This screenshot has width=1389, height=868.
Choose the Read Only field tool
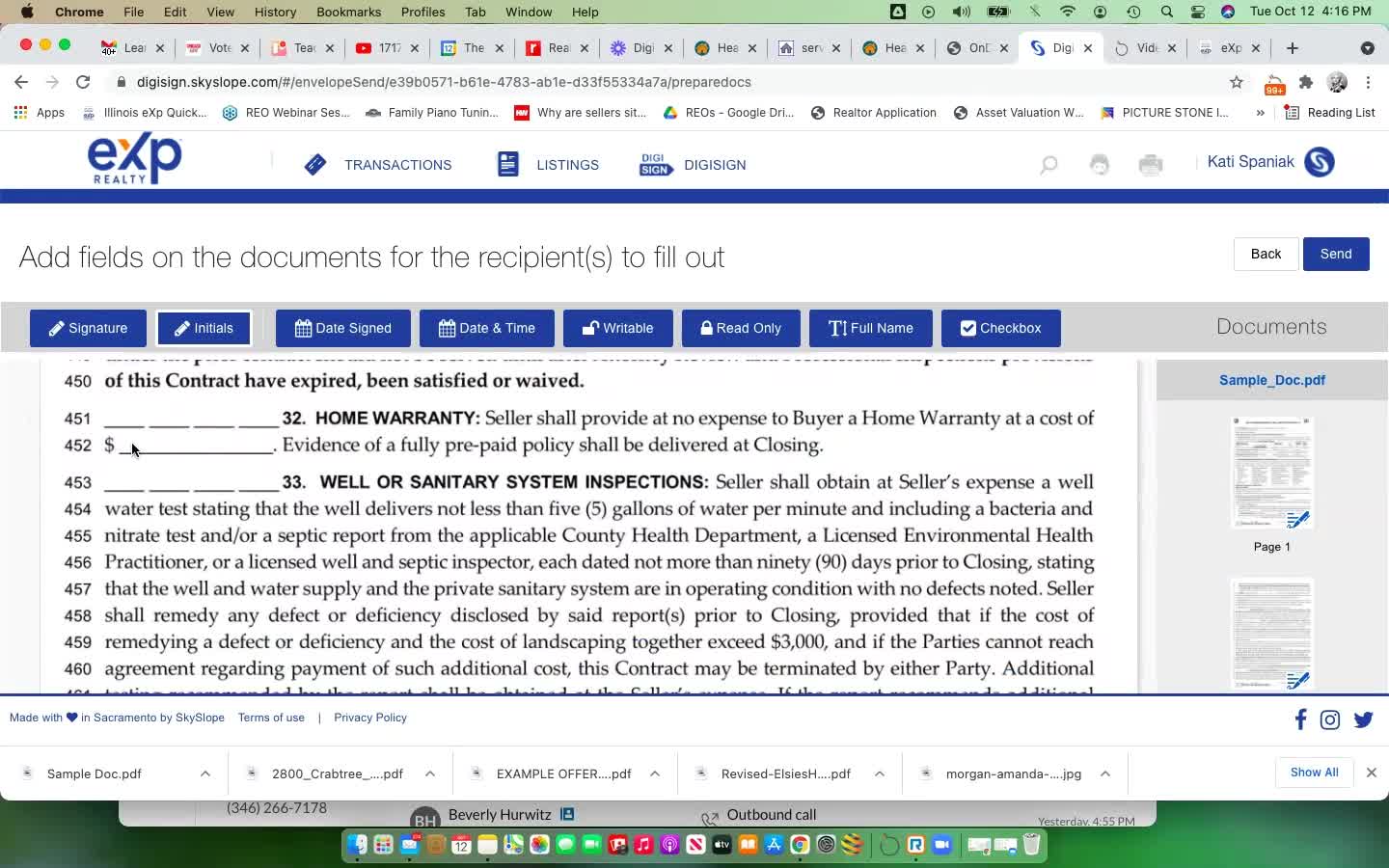(741, 328)
